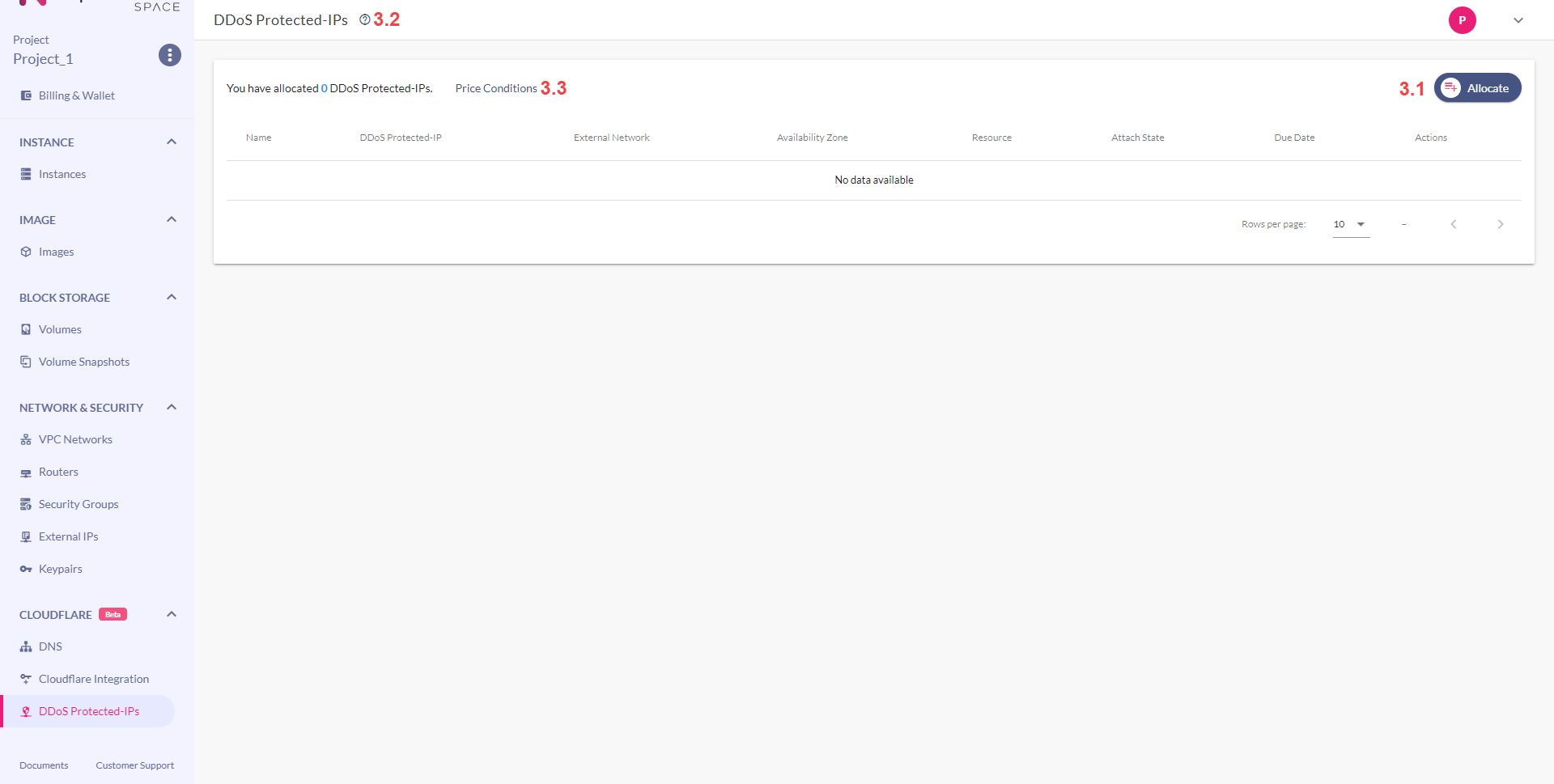Click the Volumes disk icon

click(x=26, y=329)
